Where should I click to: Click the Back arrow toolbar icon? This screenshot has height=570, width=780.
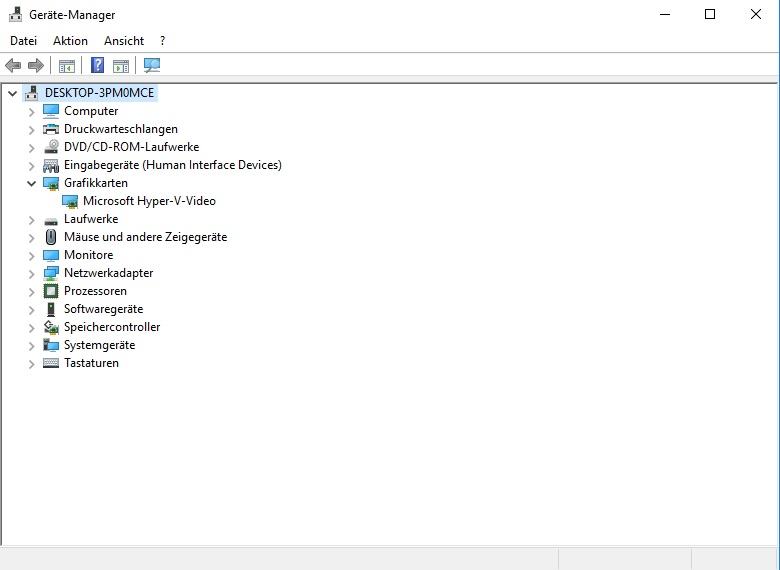click(x=13, y=65)
